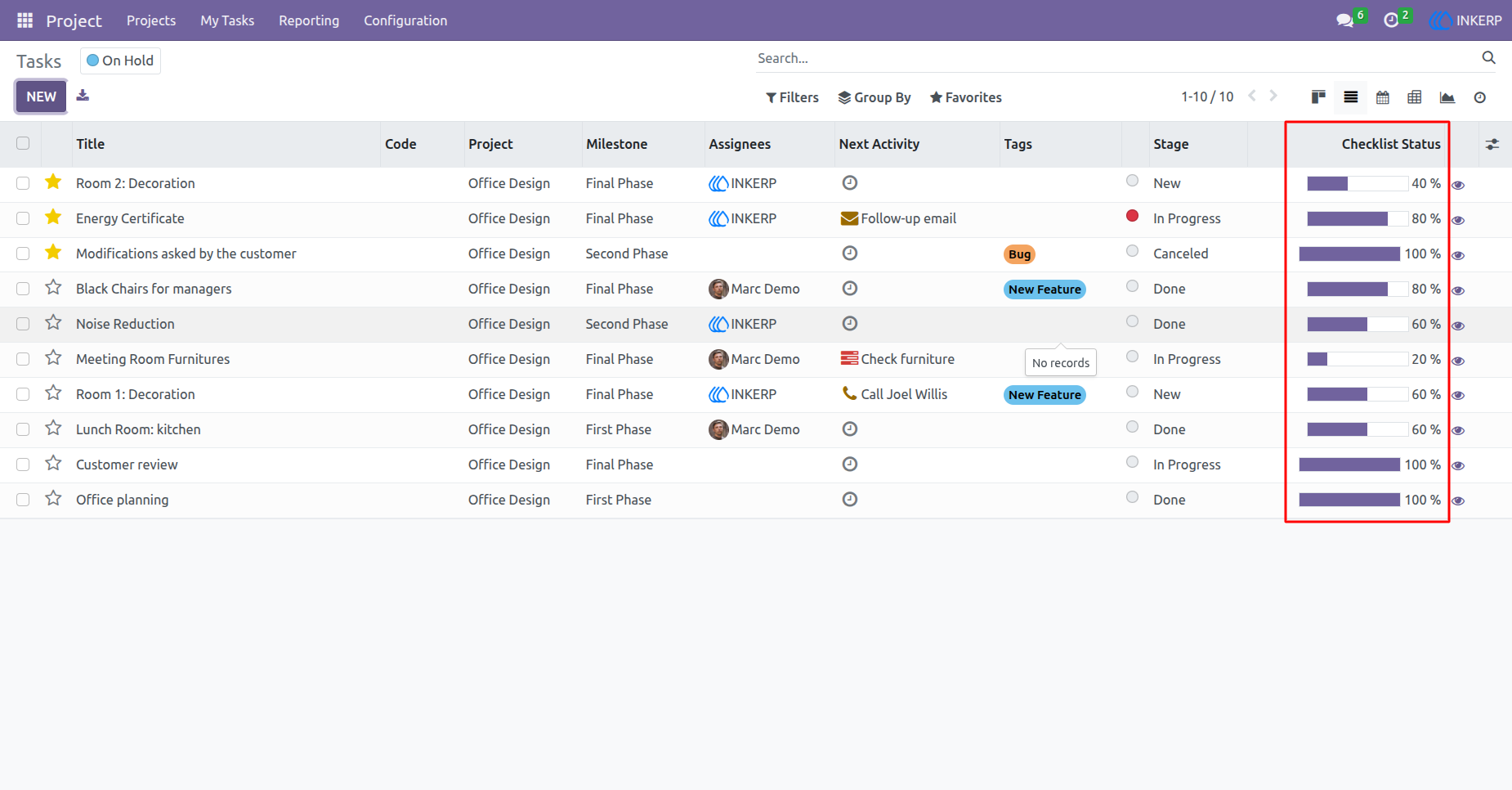Expand the Group By dropdown
The width and height of the screenshot is (1512, 790).
875,97
